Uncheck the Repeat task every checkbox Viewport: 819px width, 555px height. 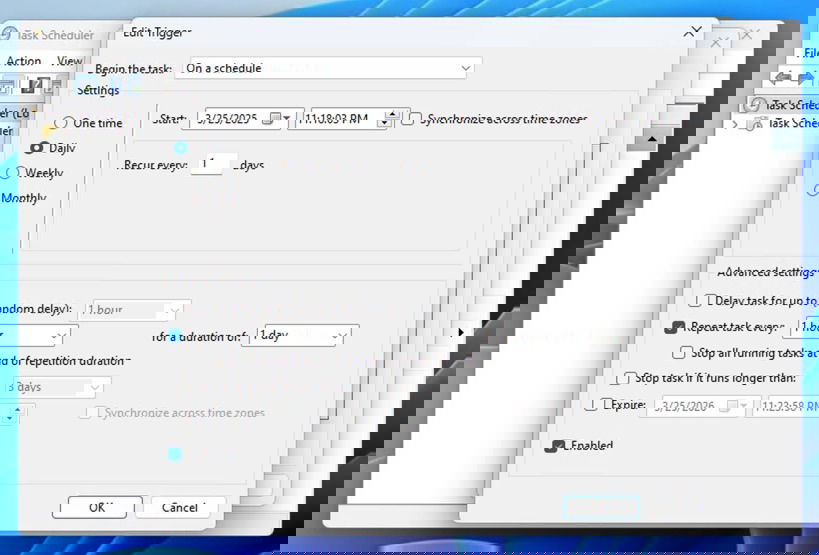coord(674,328)
